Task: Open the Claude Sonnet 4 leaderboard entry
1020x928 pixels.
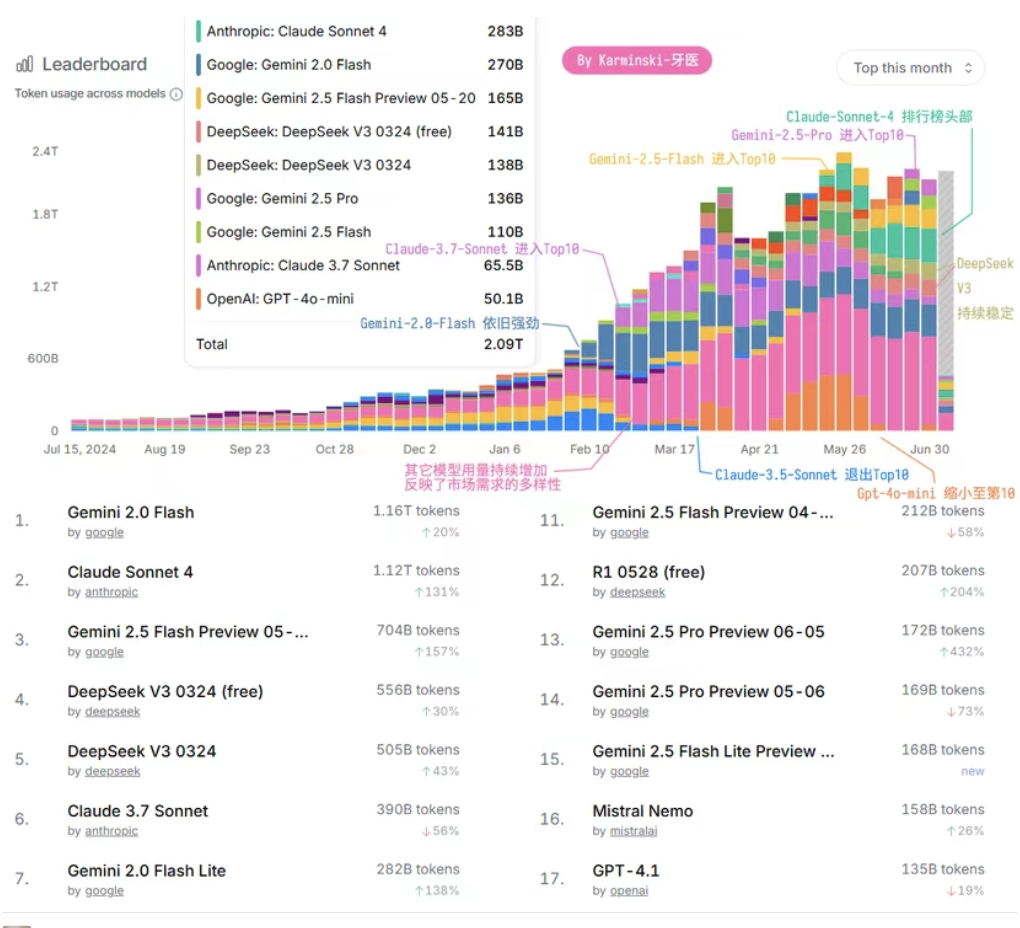Action: [x=130, y=572]
